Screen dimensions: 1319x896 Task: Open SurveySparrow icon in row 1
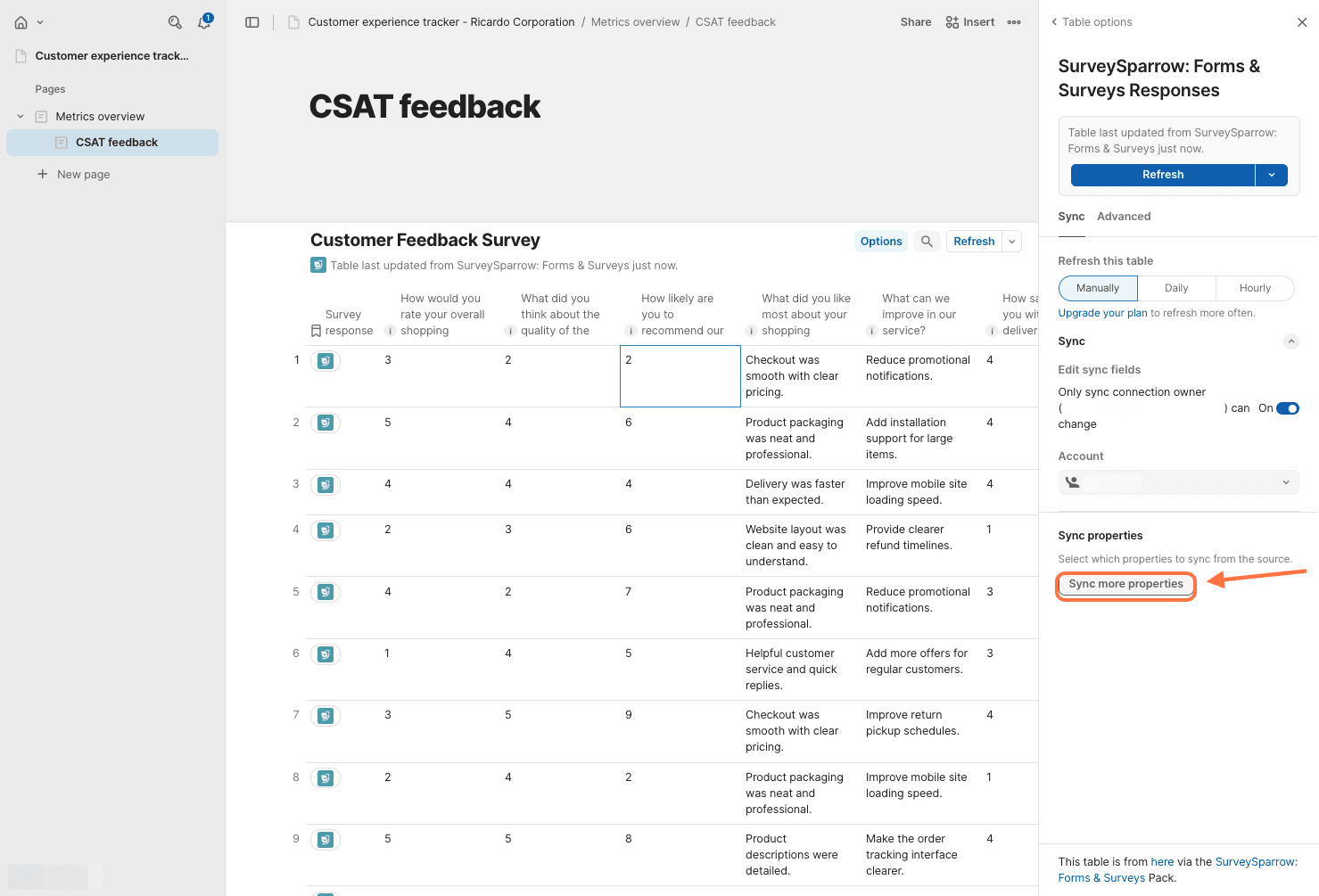(326, 361)
